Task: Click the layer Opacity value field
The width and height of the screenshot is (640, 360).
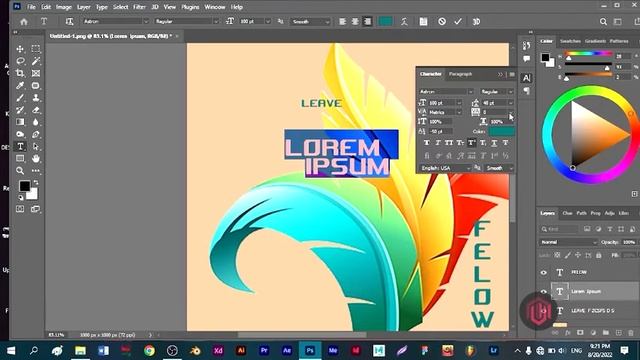Action: pos(629,242)
